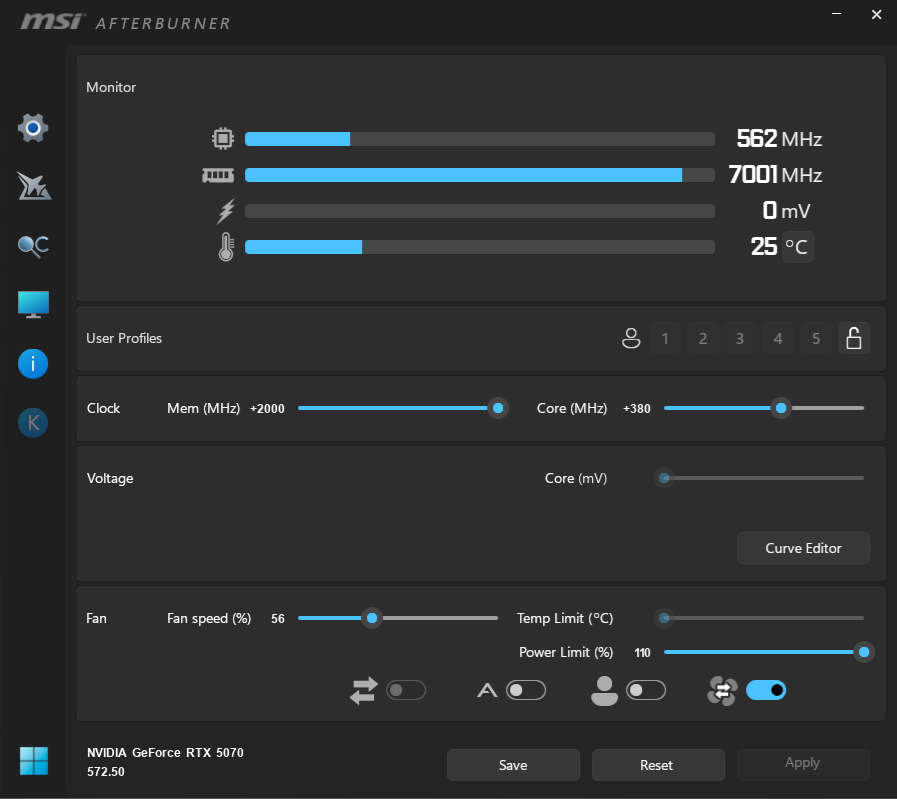This screenshot has height=799, width=897.
Task: Click the user profile person icon
Action: 631,339
